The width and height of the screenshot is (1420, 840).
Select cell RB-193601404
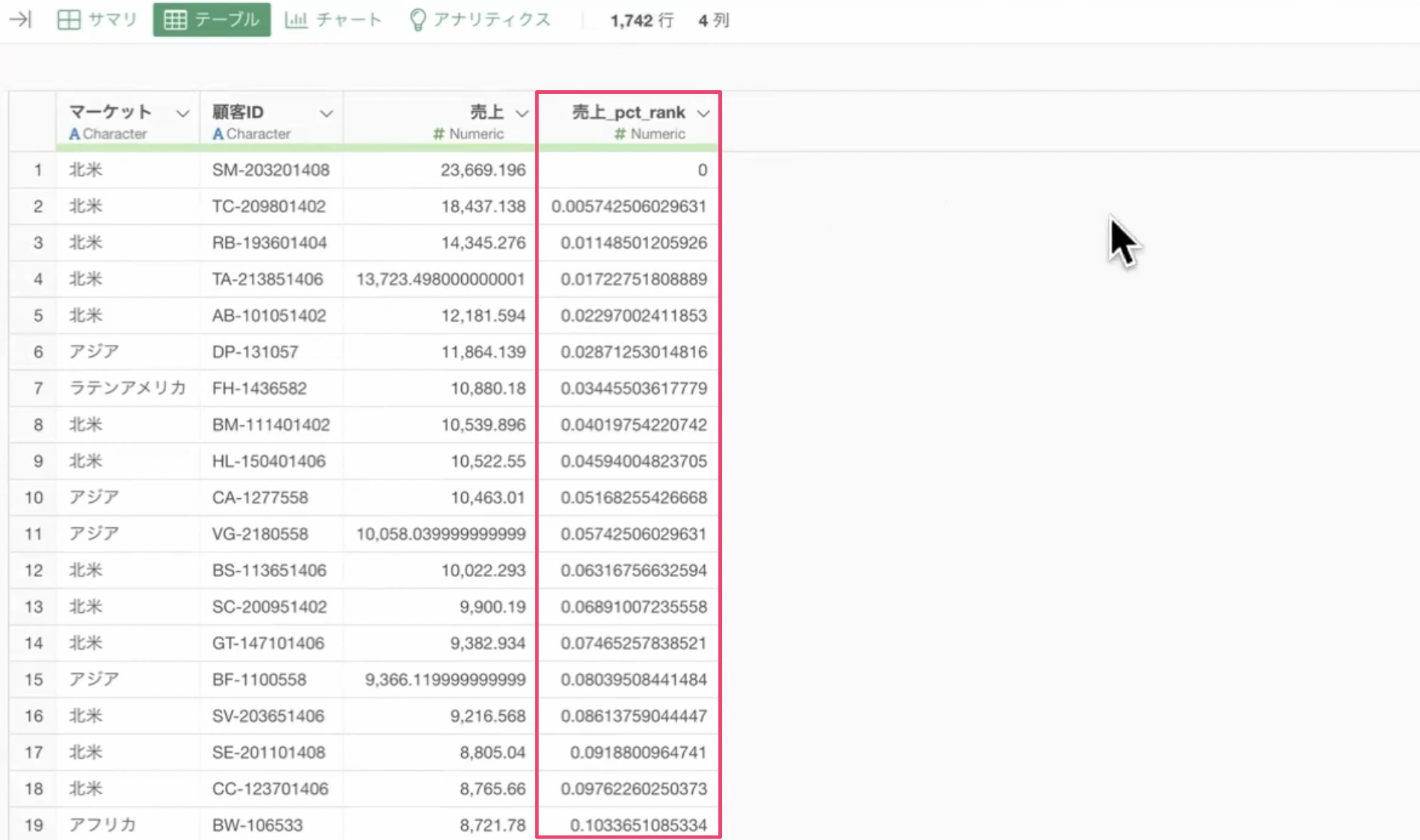click(x=271, y=243)
